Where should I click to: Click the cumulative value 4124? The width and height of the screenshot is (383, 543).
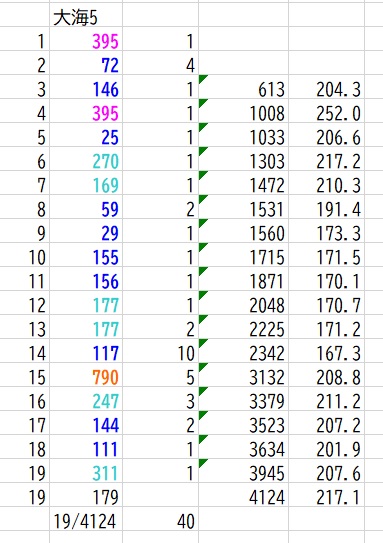pos(267,498)
